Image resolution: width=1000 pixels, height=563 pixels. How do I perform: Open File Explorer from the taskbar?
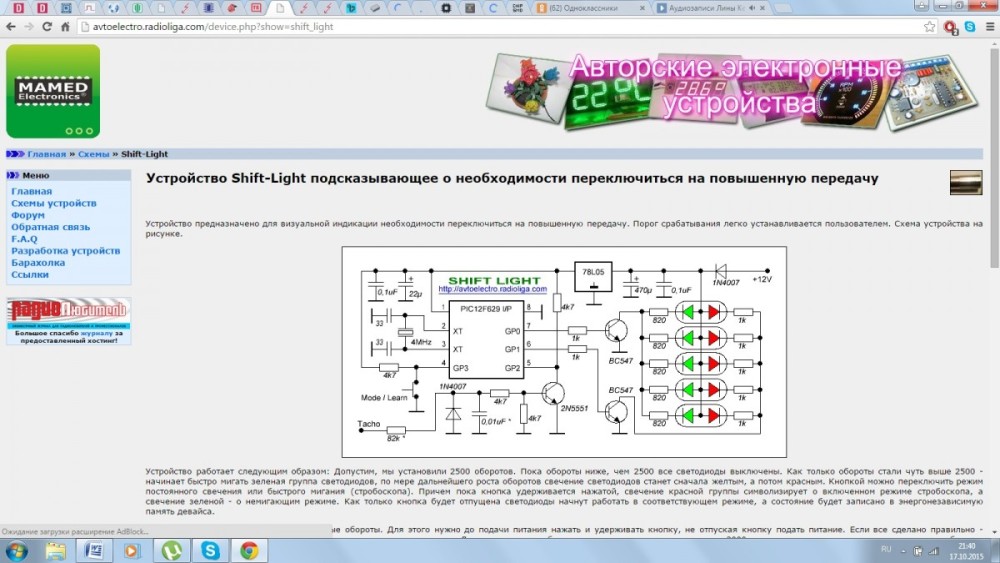55,550
